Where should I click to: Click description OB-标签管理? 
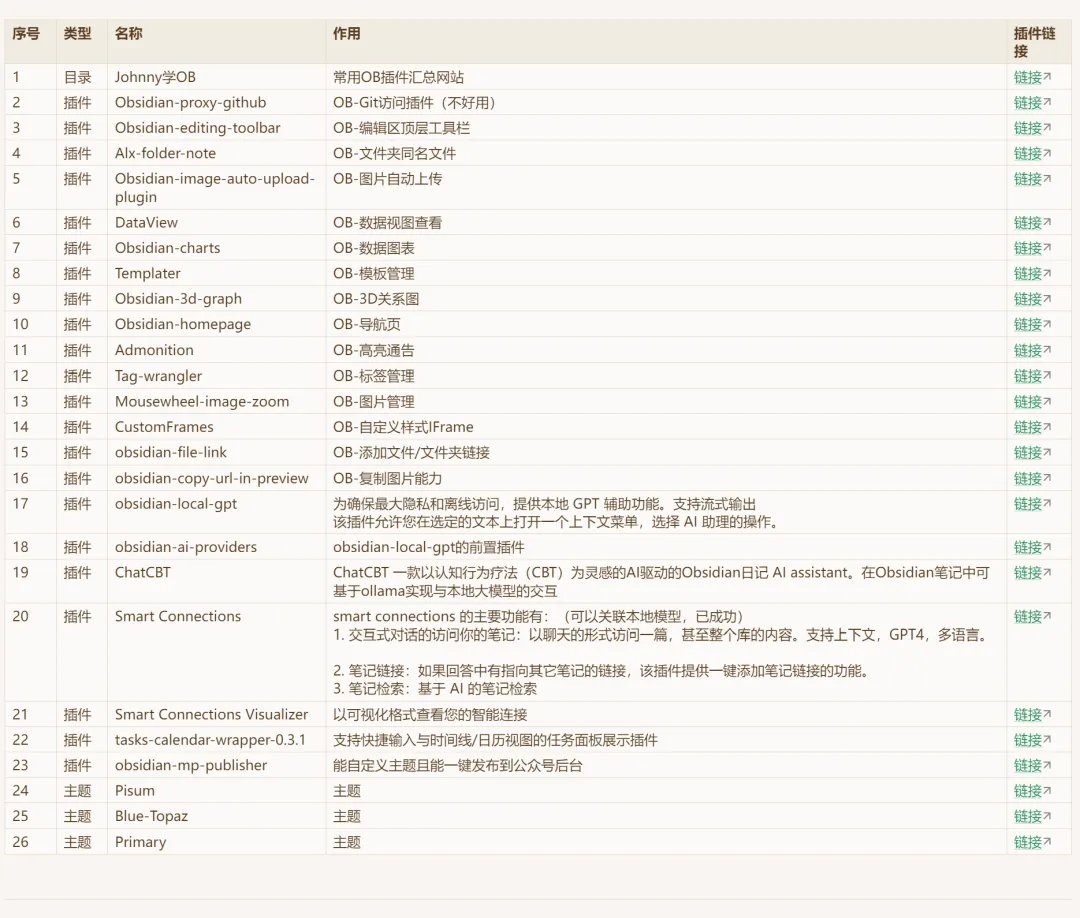tap(373, 376)
